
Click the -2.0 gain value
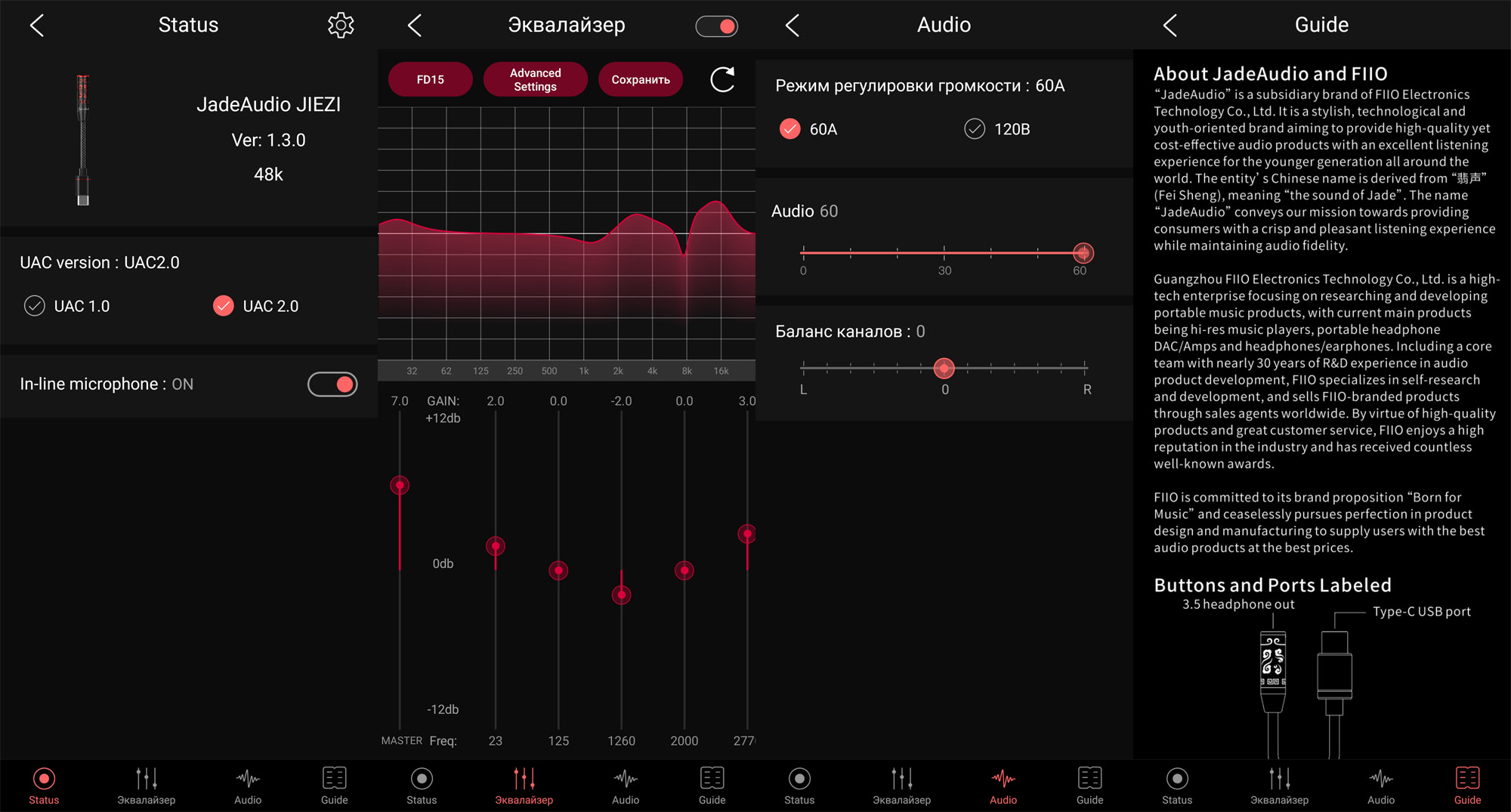(x=621, y=401)
